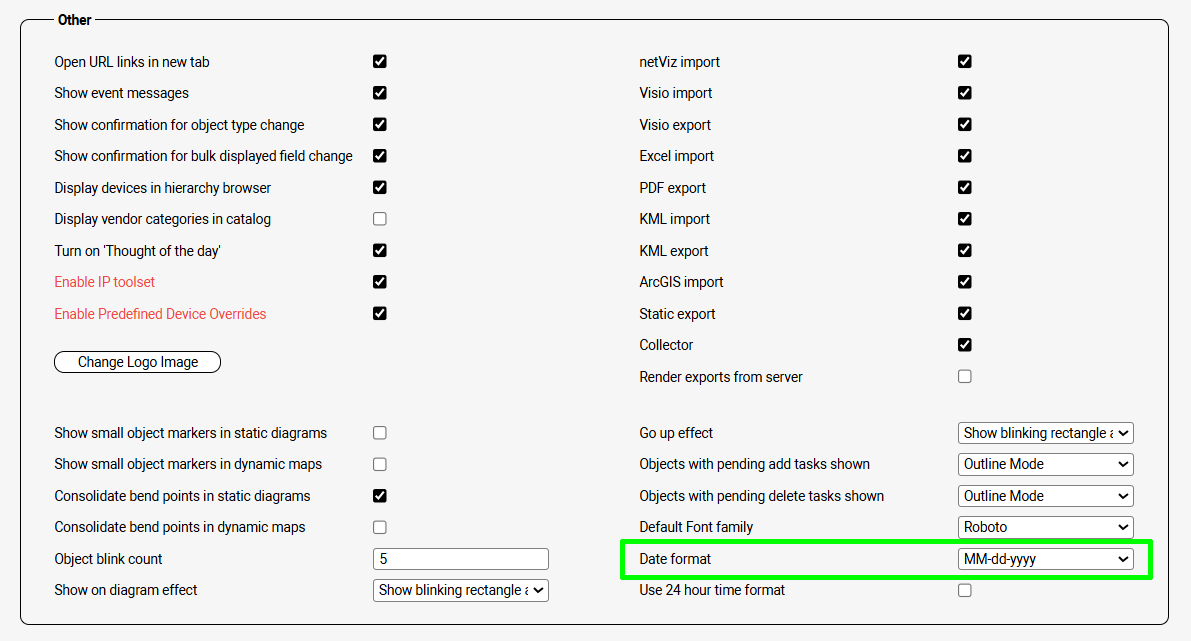The height and width of the screenshot is (641, 1191).
Task: Enable 'Show small object markers in static diagrams'
Action: pyautogui.click(x=380, y=433)
